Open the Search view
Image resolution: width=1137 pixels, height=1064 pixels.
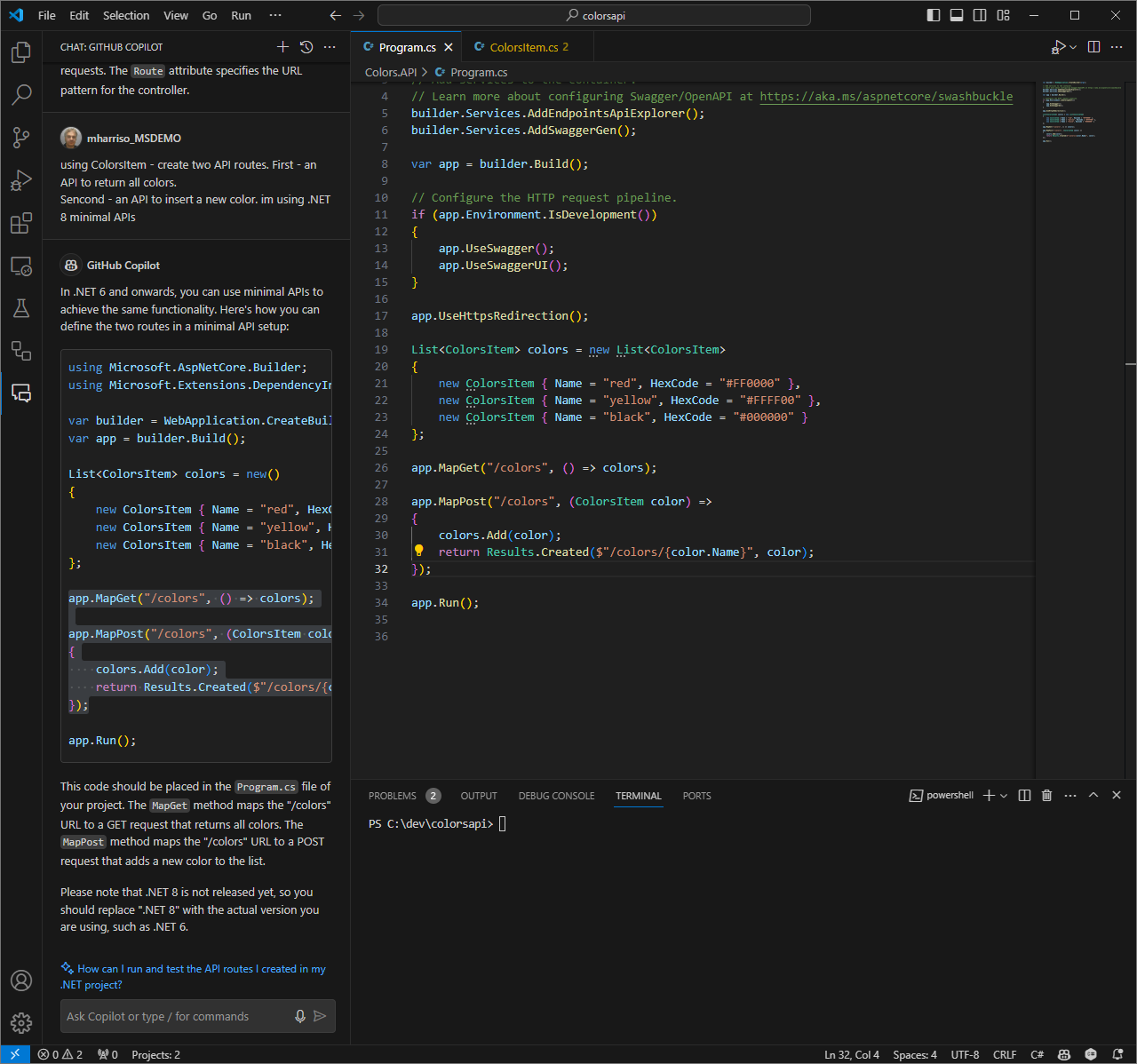pyautogui.click(x=21, y=94)
